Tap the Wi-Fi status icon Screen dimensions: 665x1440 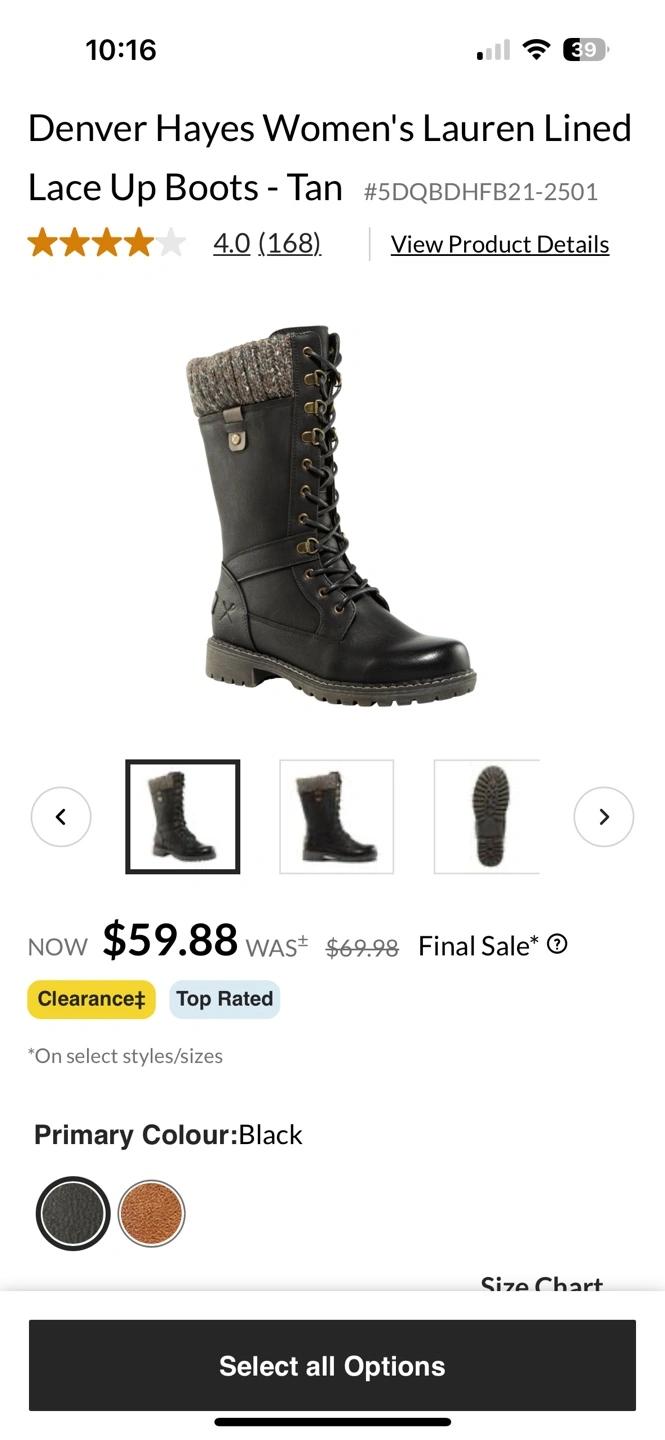537,49
